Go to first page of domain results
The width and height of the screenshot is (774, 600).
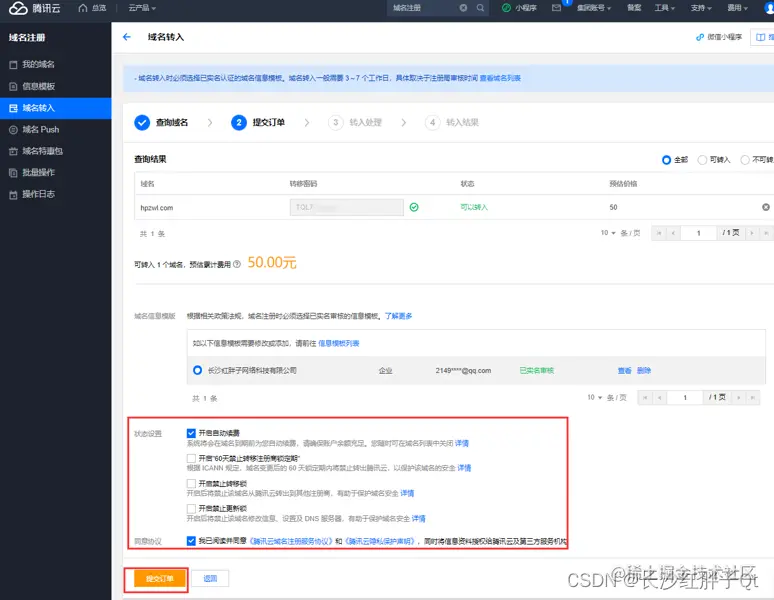tap(659, 233)
